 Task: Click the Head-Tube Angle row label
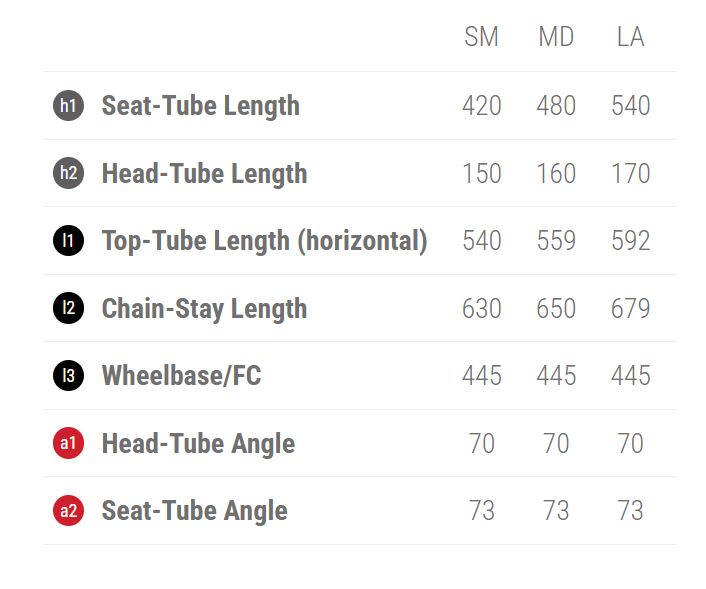coord(198,444)
